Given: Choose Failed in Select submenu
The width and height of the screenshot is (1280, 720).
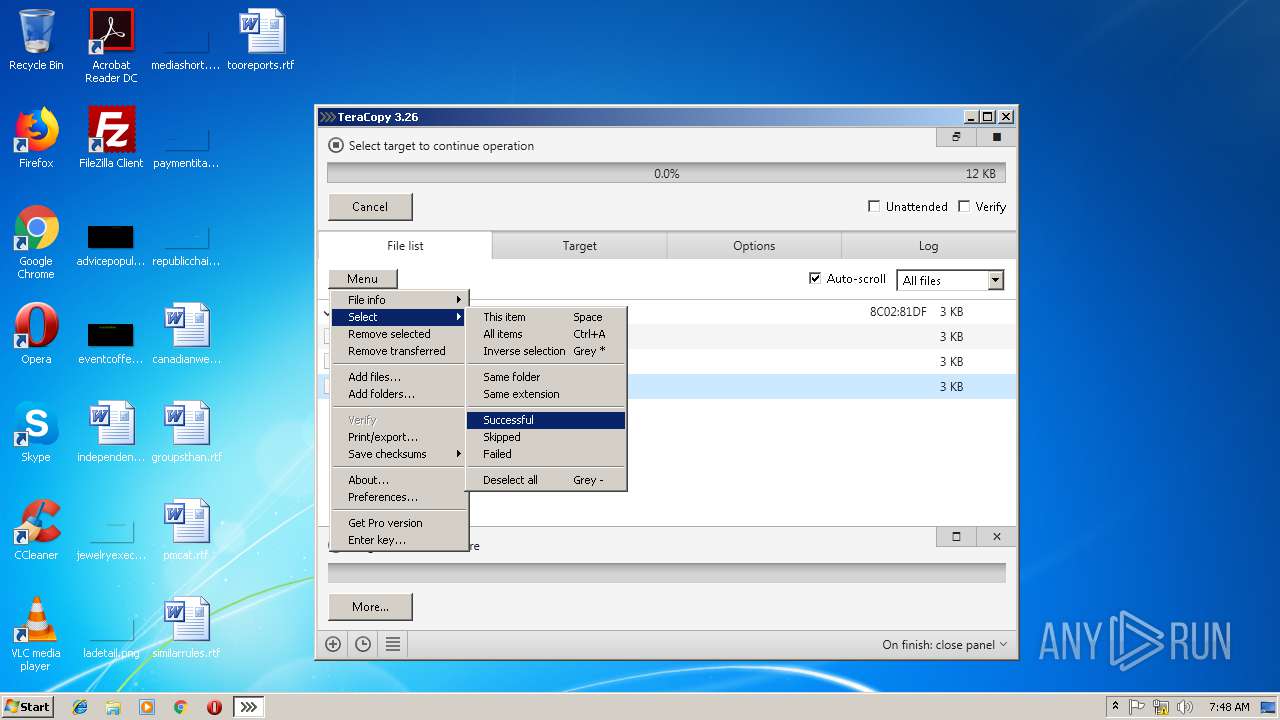Looking at the screenshot, I should pyautogui.click(x=546, y=454).
